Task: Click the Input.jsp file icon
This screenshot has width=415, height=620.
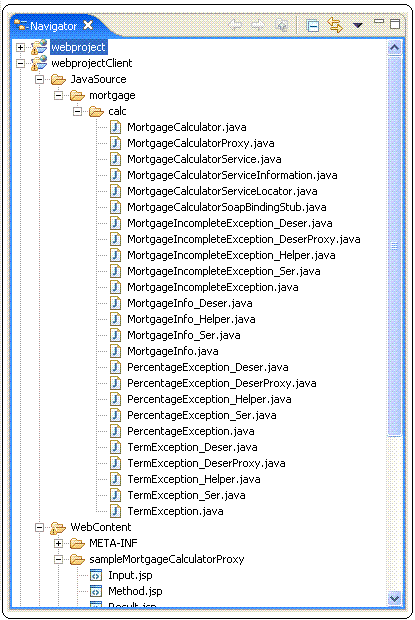Action: pos(96,575)
